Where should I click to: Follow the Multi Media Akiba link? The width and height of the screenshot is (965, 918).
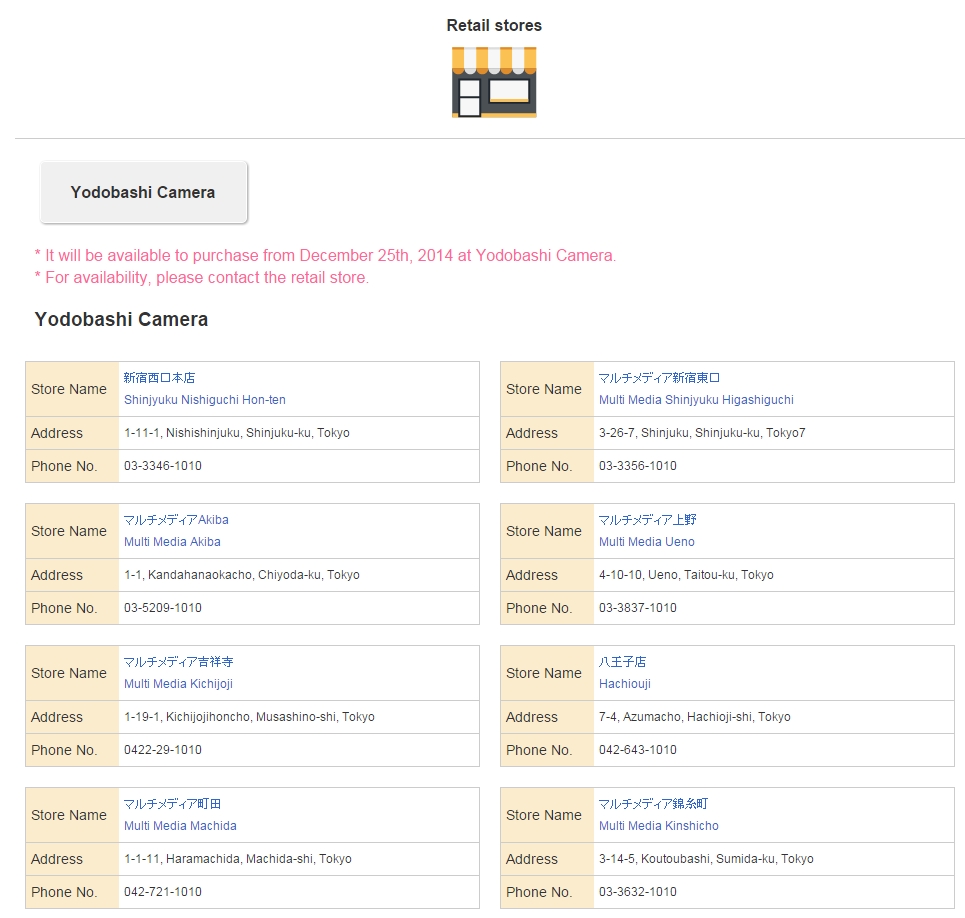tap(172, 542)
